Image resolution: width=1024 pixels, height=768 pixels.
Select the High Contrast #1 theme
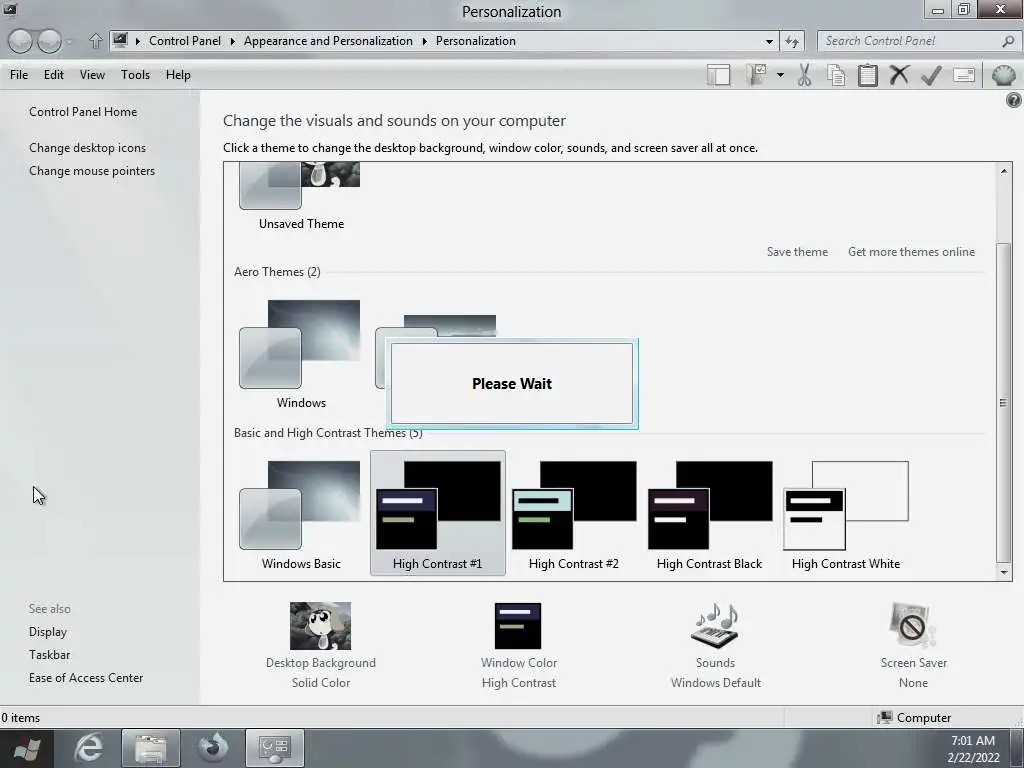438,513
